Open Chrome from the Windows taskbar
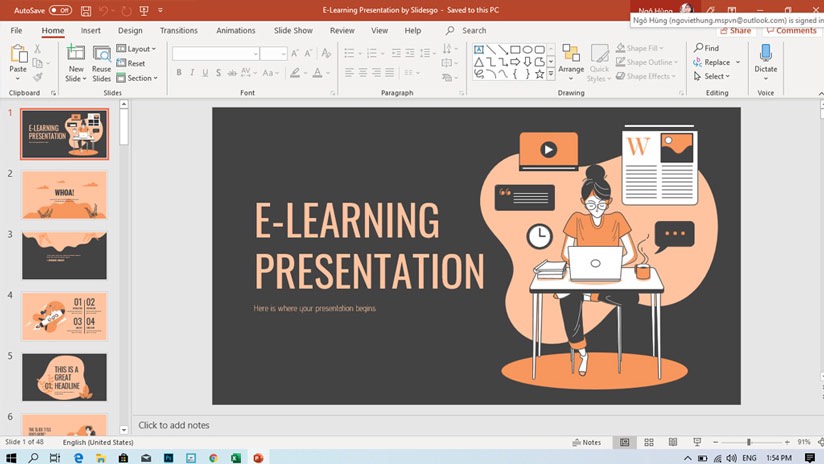This screenshot has height=464, width=824. point(213,458)
